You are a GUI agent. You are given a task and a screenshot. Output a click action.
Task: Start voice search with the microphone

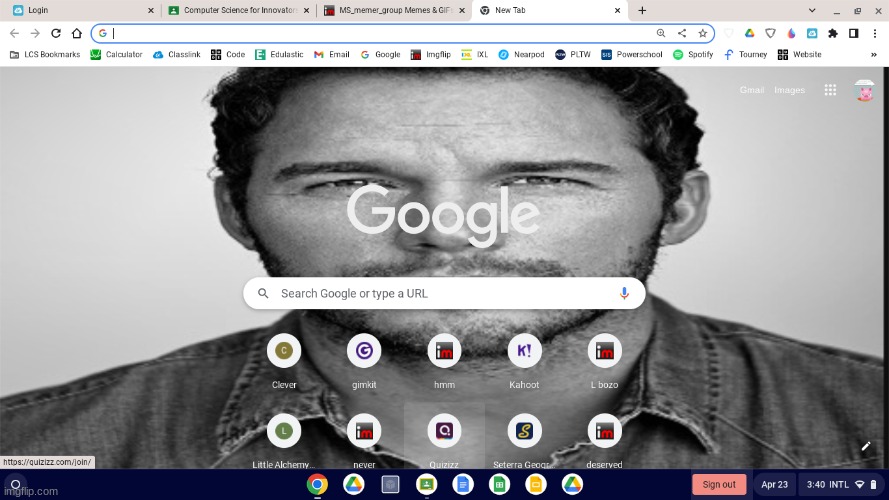click(x=624, y=293)
